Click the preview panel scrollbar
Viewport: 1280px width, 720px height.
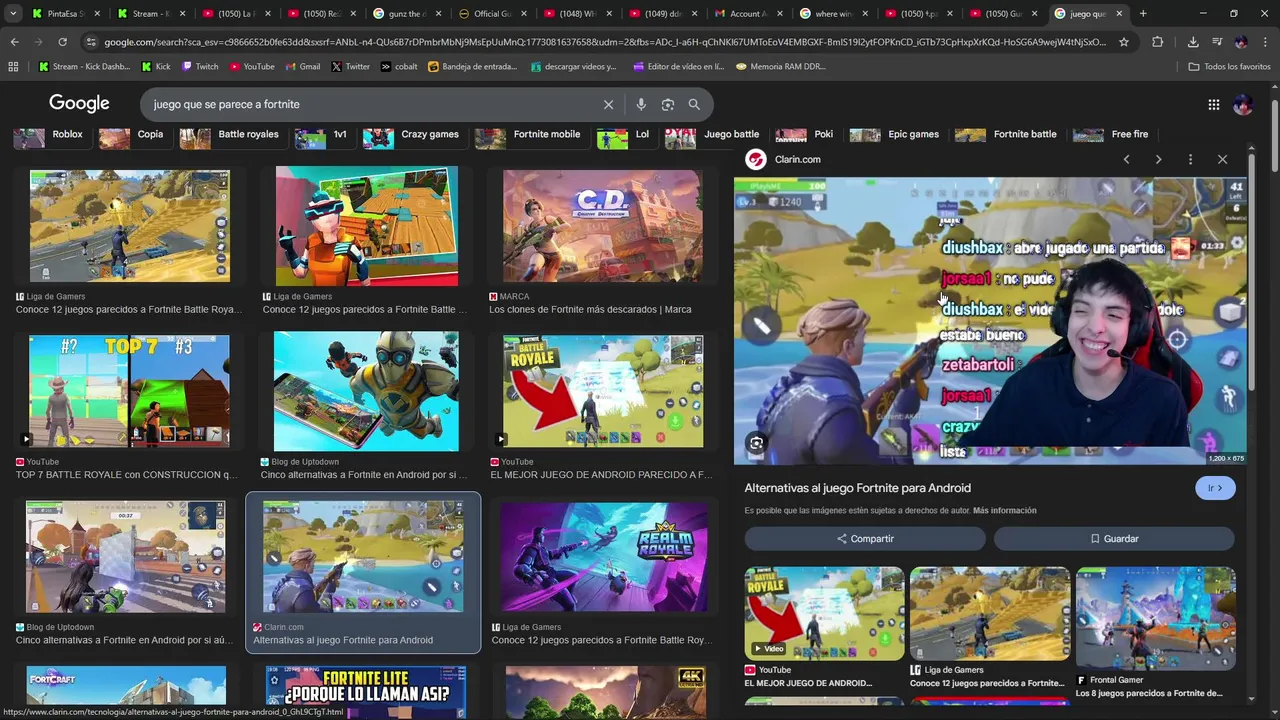click(1251, 270)
